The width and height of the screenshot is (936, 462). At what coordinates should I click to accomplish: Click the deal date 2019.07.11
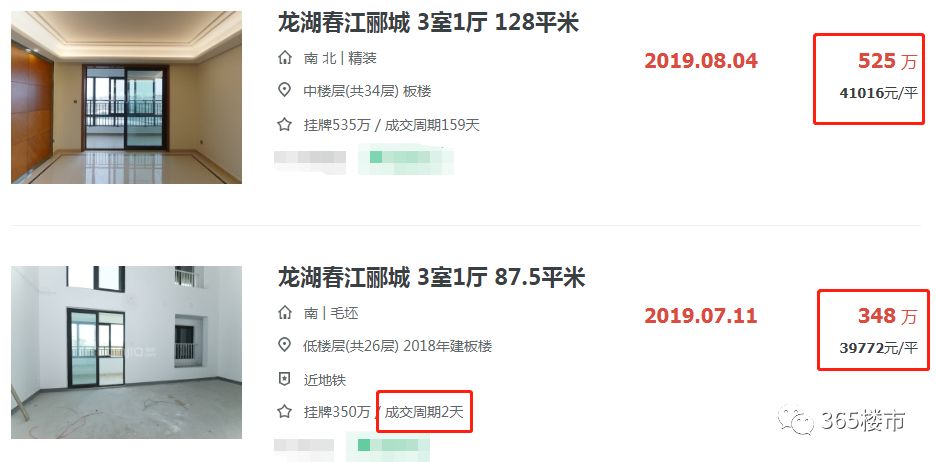click(x=701, y=316)
